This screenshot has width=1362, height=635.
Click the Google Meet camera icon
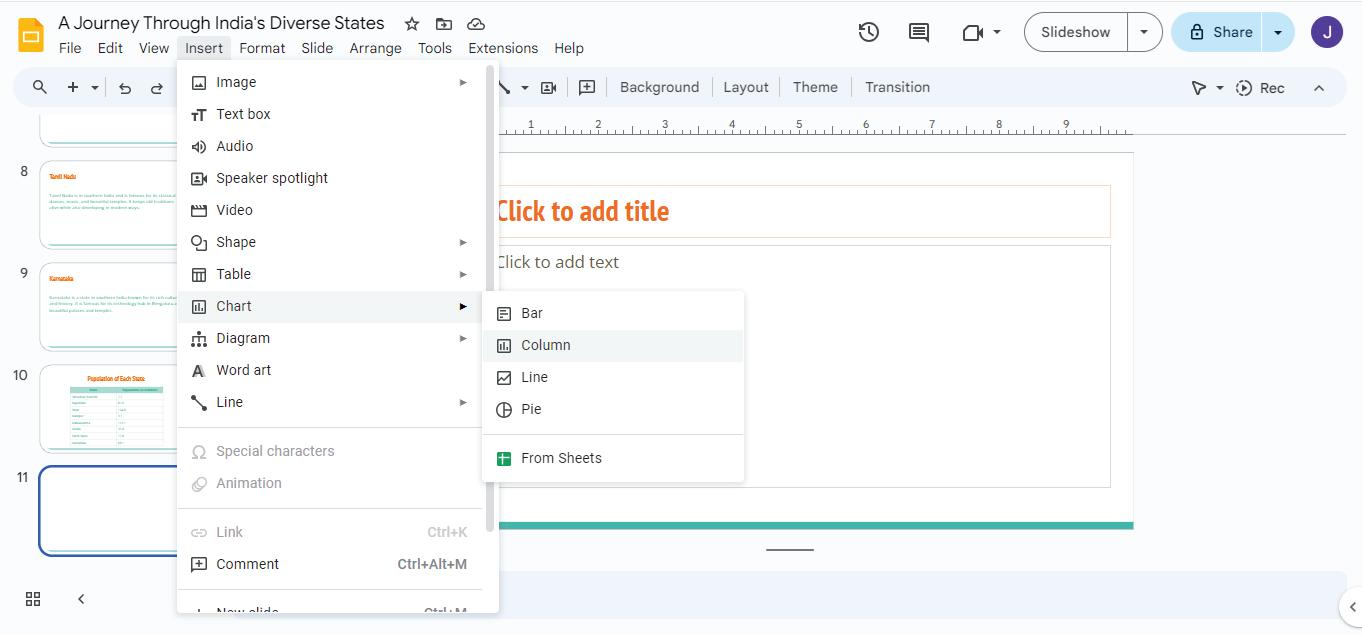(x=972, y=32)
